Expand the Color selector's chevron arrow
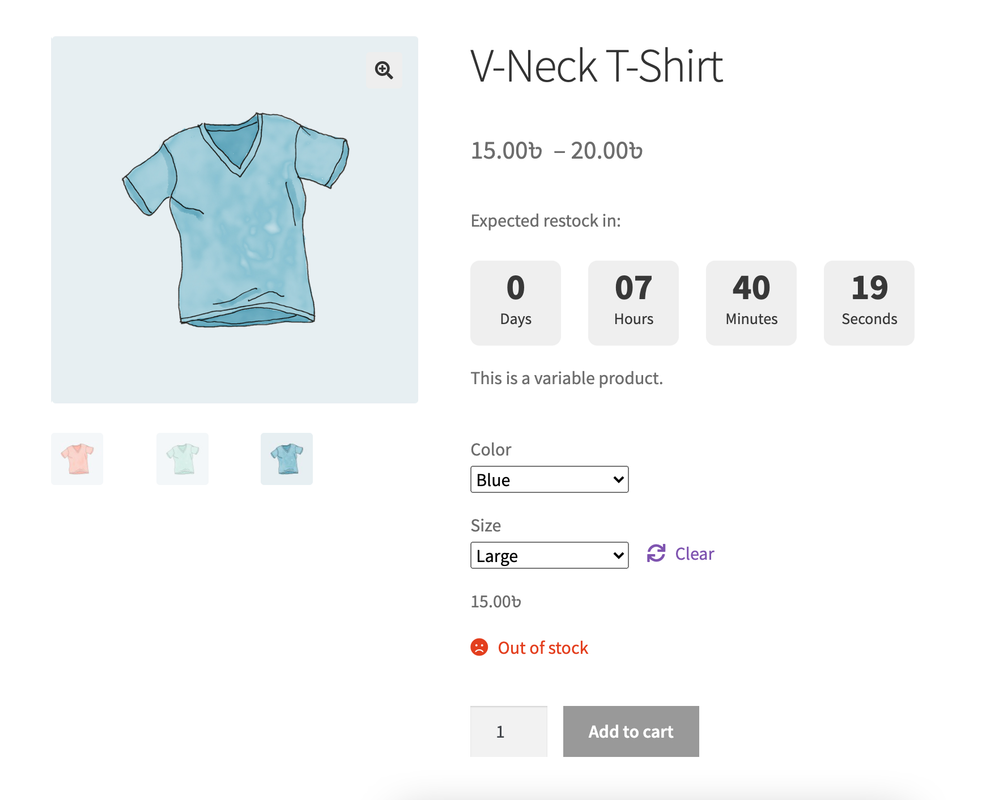Viewport: 986px width, 800px height. [x=617, y=479]
